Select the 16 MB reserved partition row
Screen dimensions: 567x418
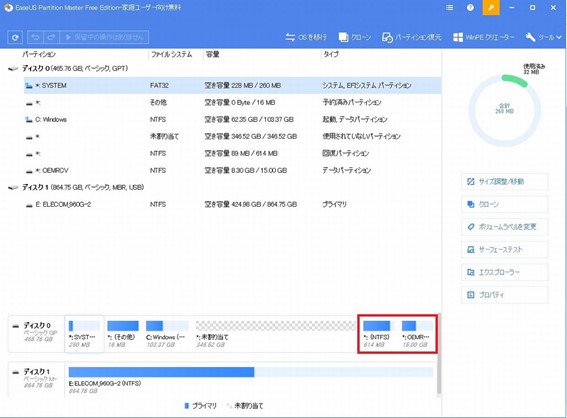coord(233,103)
